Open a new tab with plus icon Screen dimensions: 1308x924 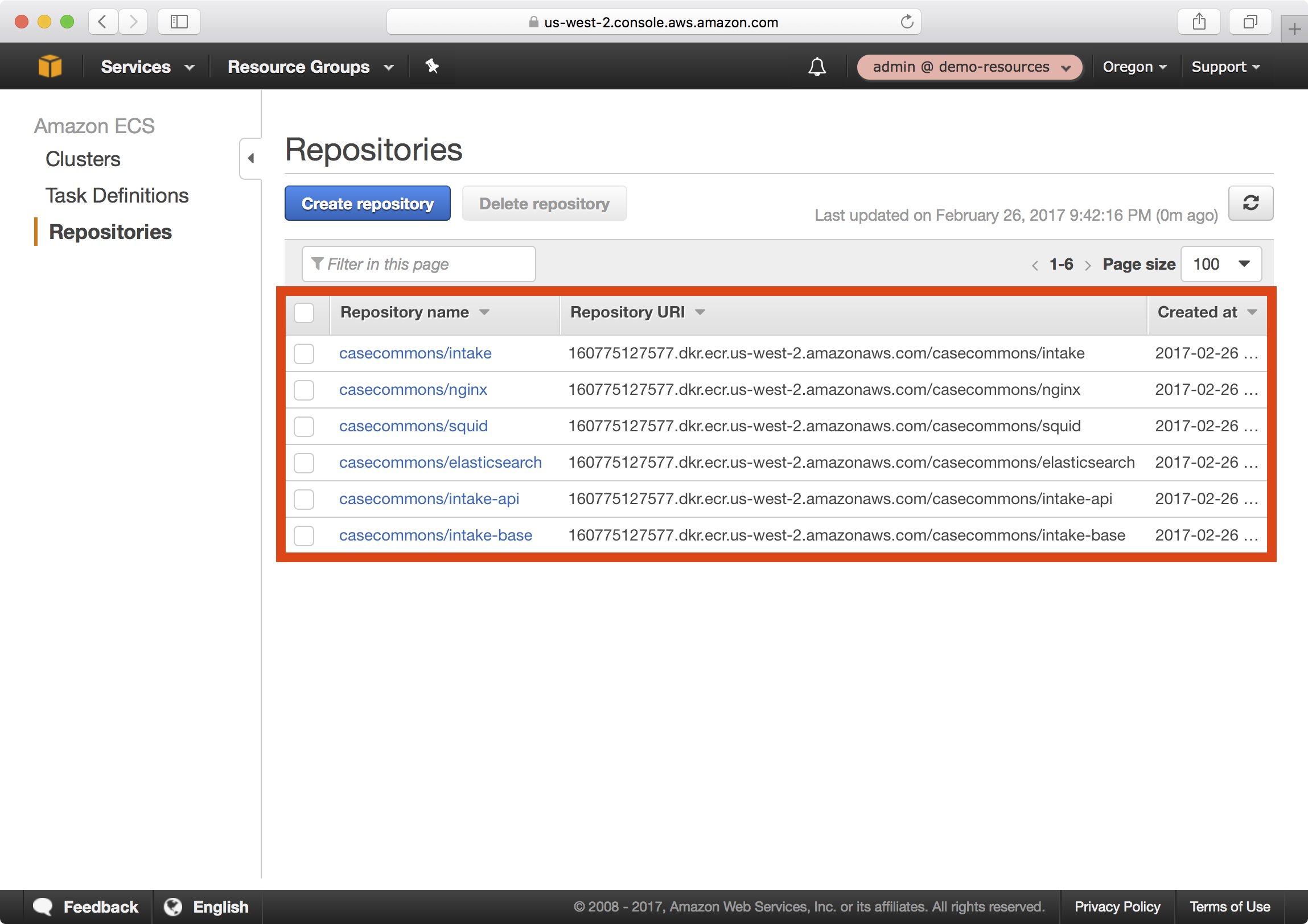1294,29
